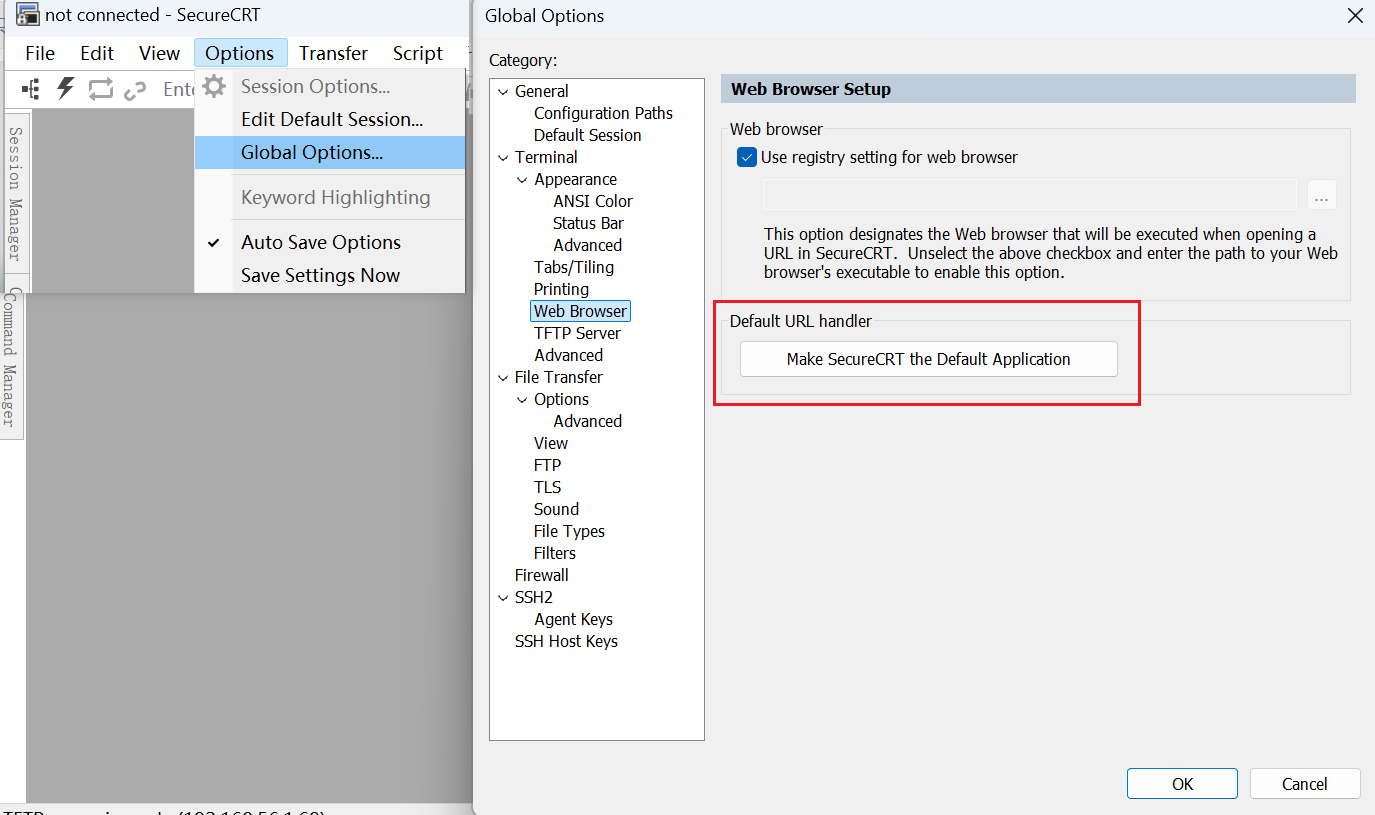Screen dimensions: 1375x815
Task: Confirm the dialog with the OK button
Action: [x=1182, y=784]
